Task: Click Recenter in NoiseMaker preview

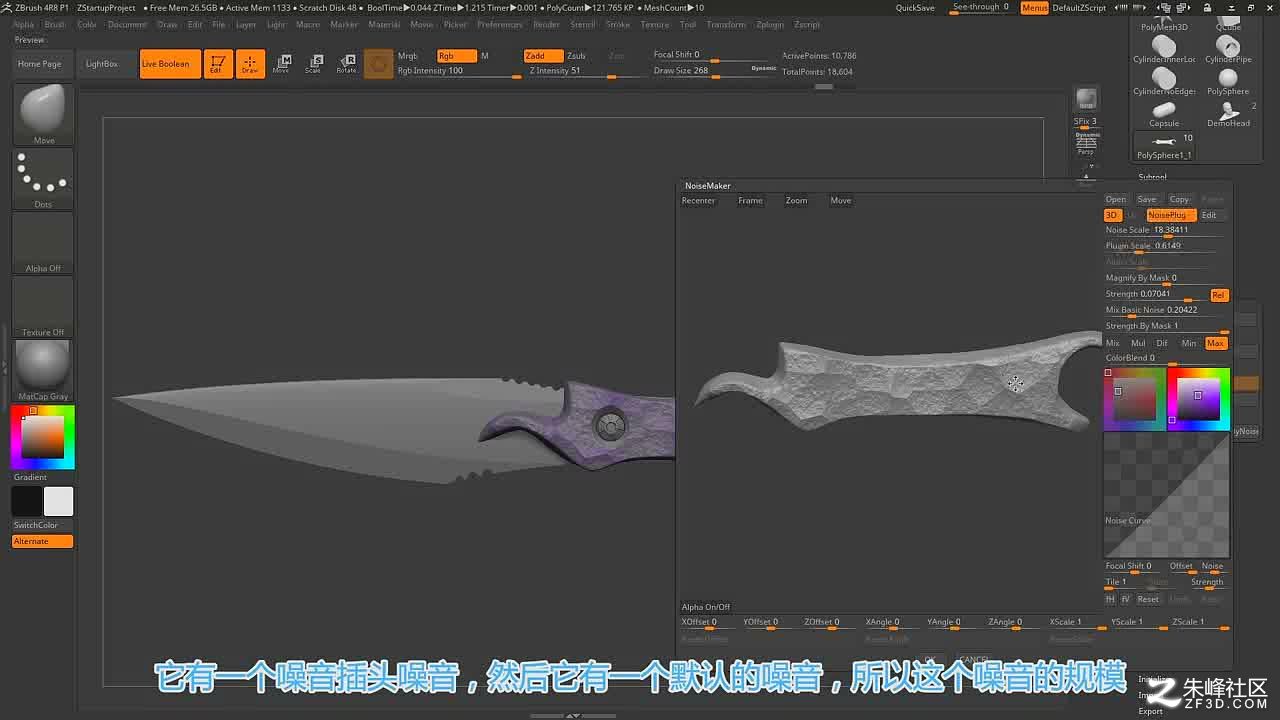Action: click(x=698, y=201)
